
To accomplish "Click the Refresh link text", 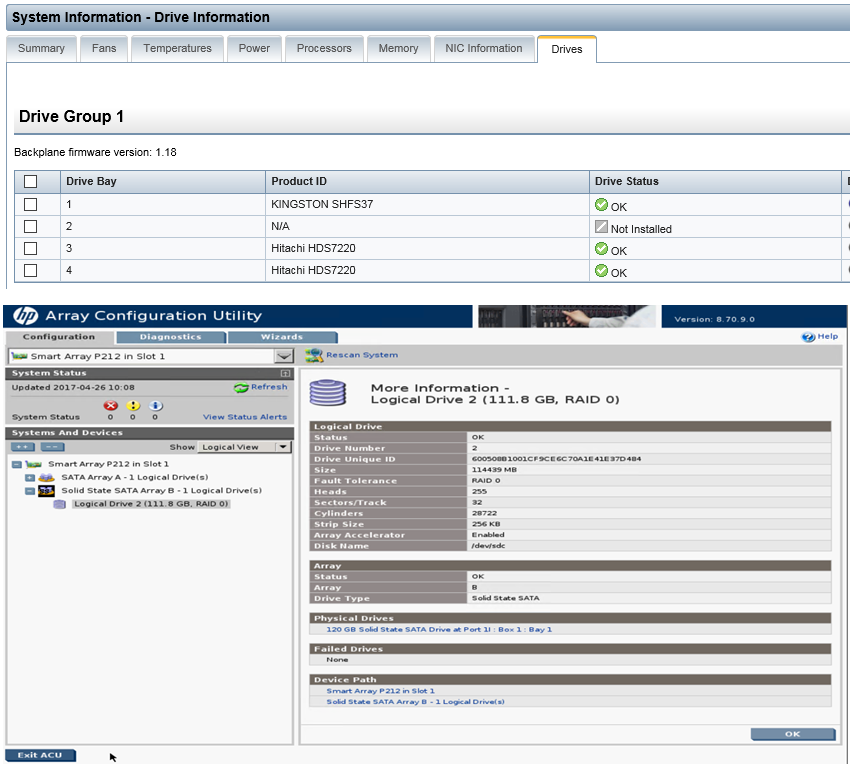I will 269,387.
